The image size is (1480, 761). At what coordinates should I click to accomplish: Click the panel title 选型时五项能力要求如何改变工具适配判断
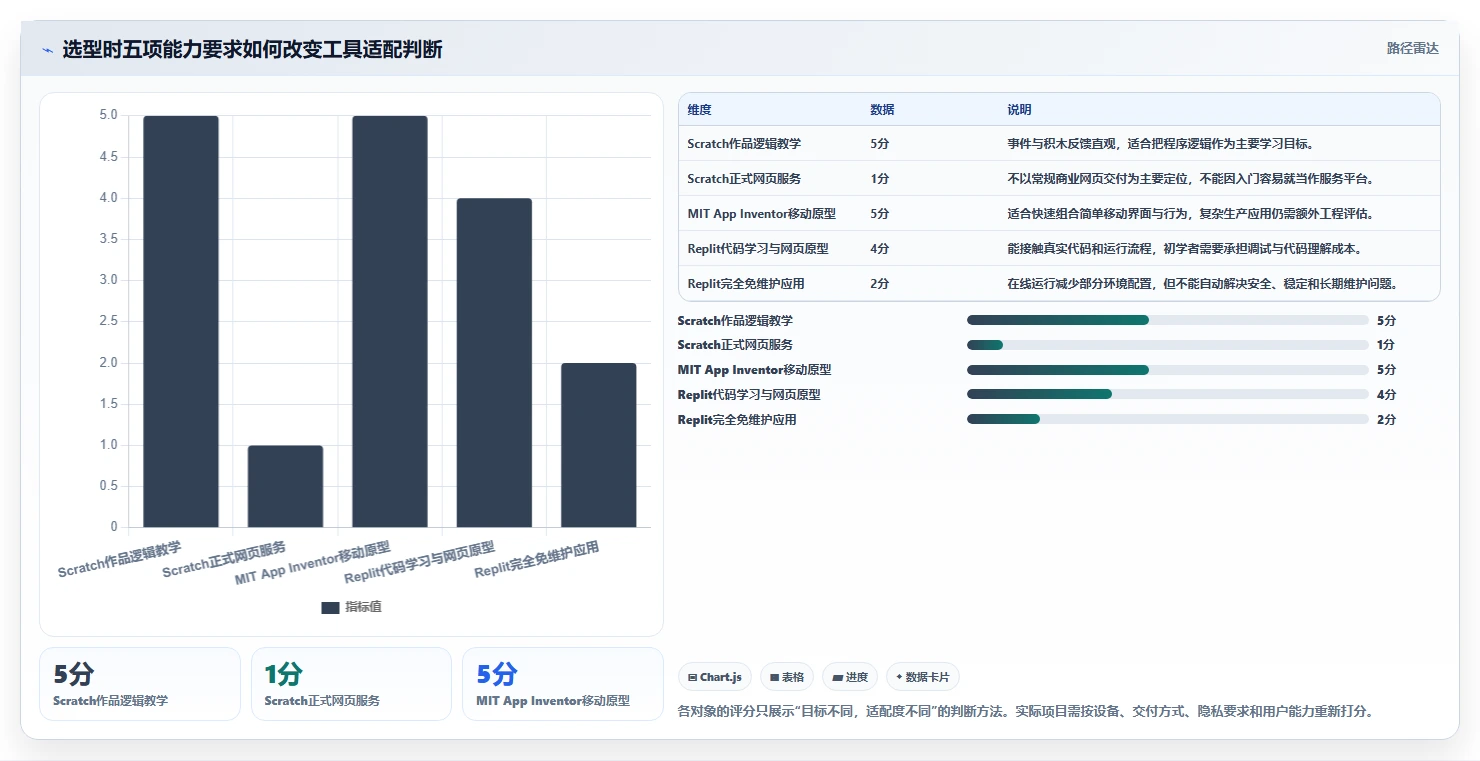pos(252,50)
